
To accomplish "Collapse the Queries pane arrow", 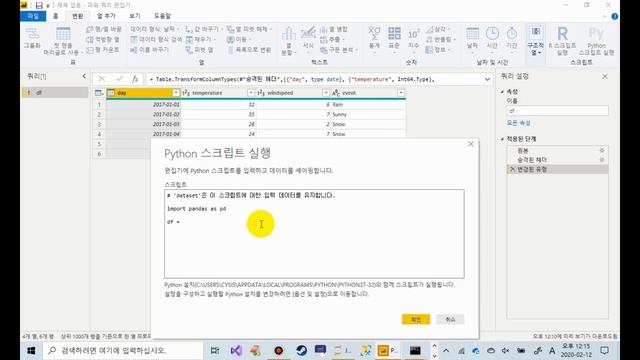I will tap(84, 76).
